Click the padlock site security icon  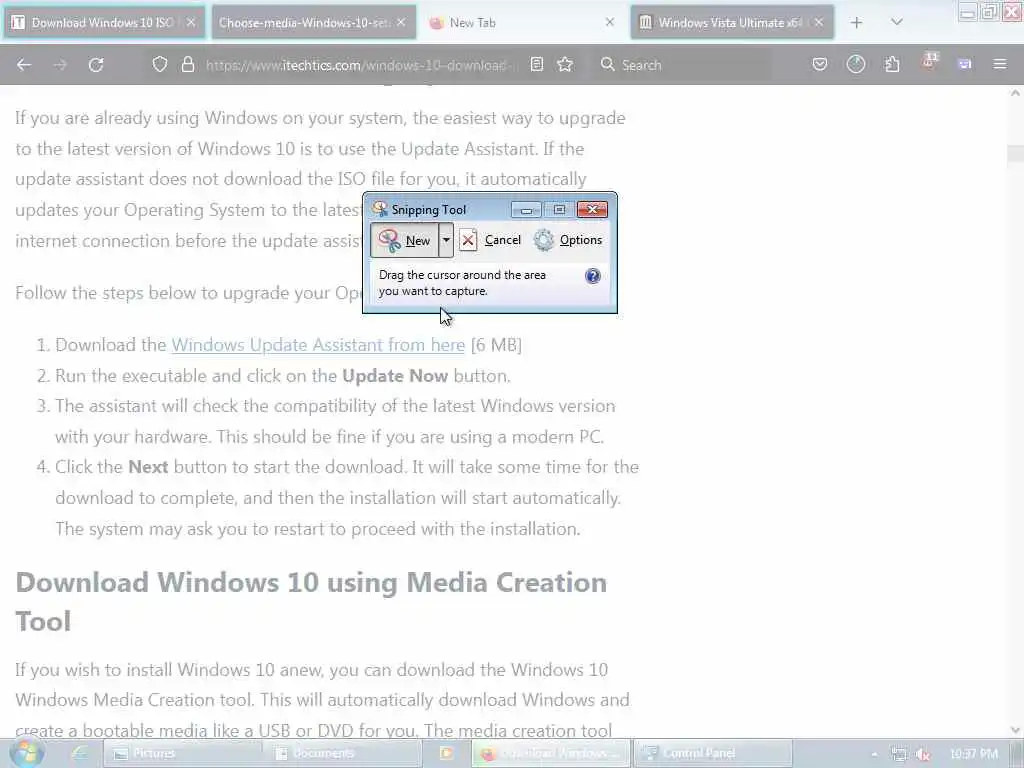click(x=188, y=64)
